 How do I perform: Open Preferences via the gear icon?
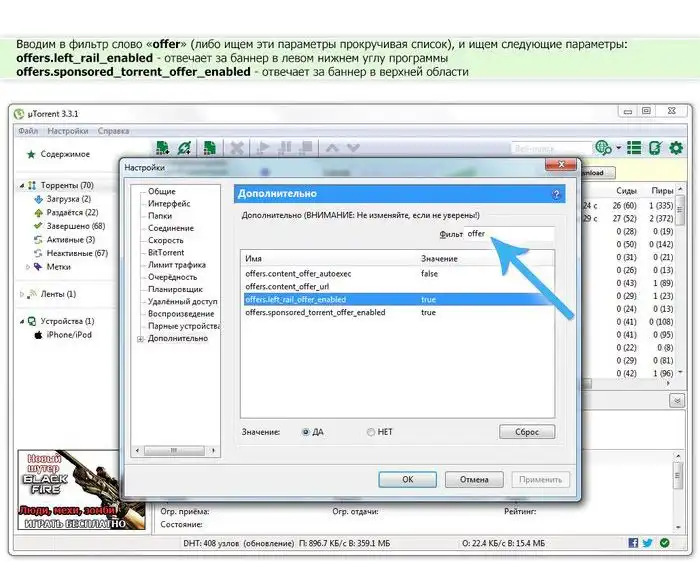click(676, 148)
